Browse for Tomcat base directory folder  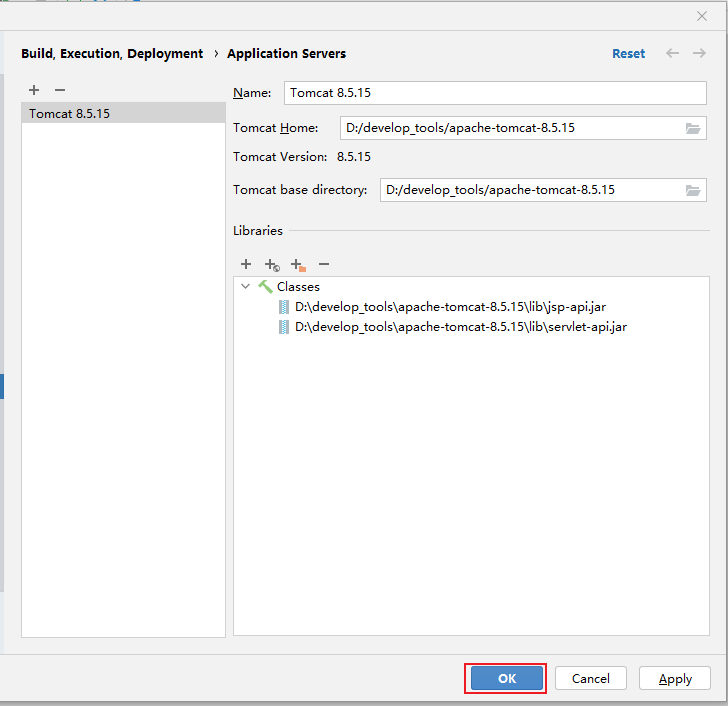coord(693,190)
